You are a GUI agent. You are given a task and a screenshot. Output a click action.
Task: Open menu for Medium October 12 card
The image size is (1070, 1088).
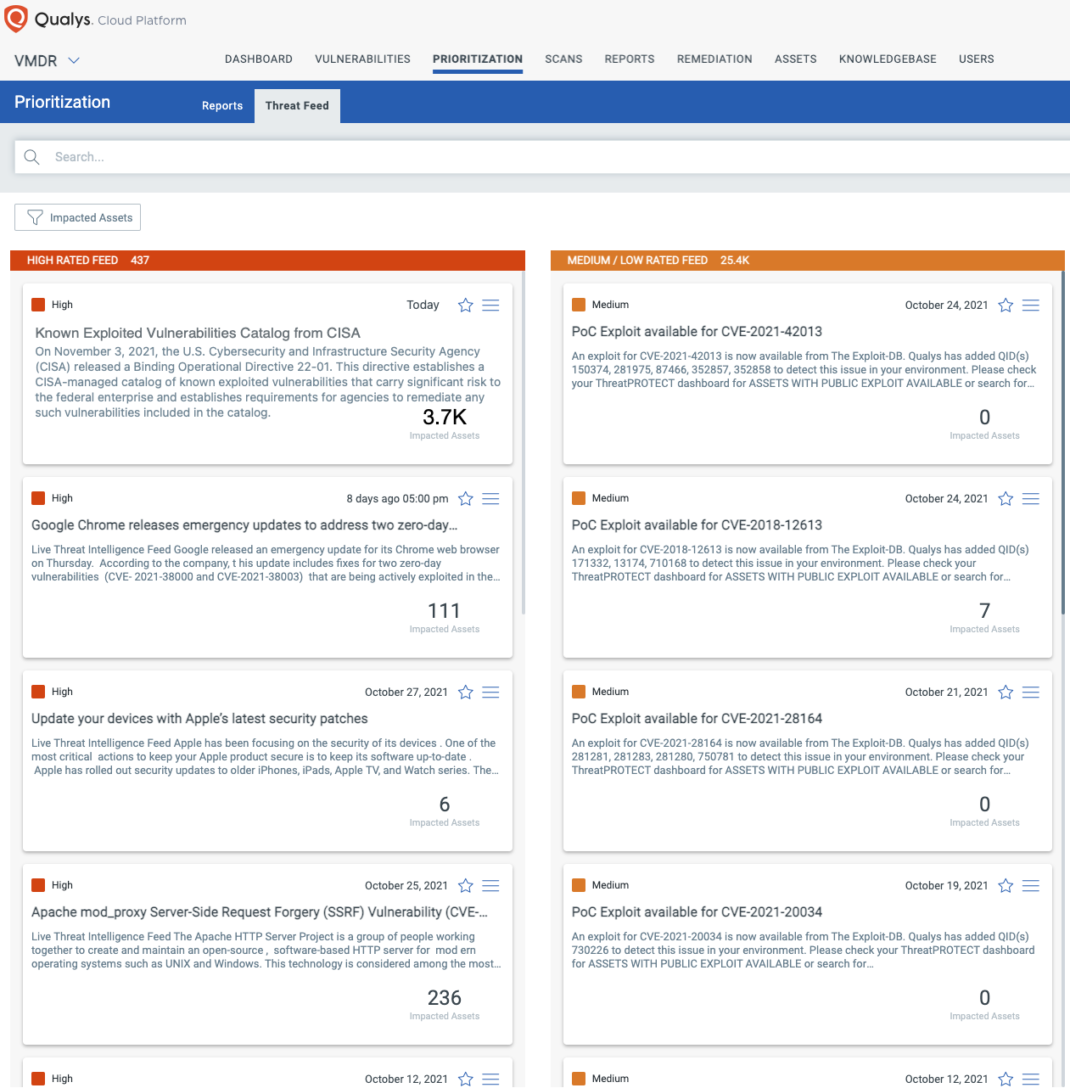[1030, 1079]
